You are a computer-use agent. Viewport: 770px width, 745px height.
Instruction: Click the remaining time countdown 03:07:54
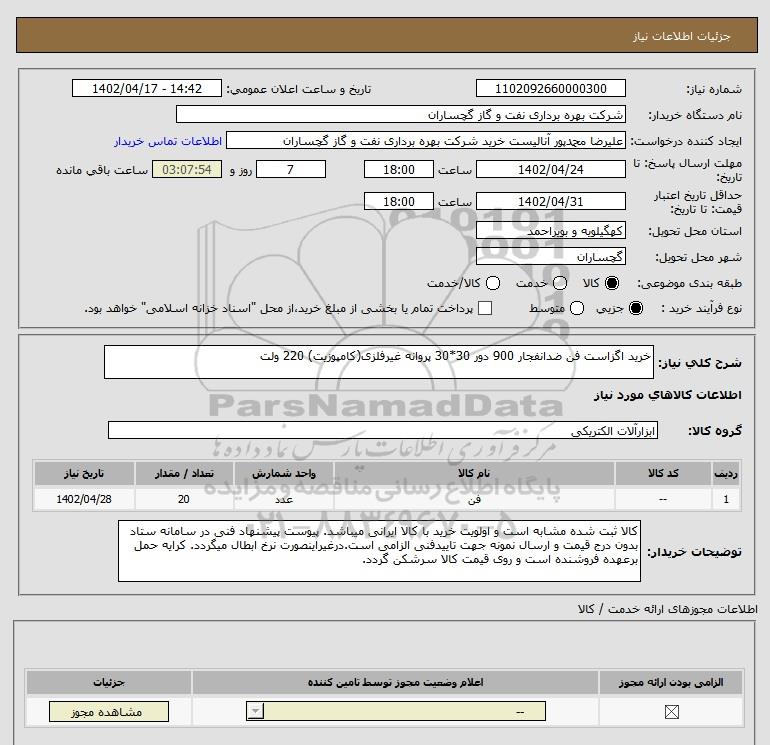187,169
